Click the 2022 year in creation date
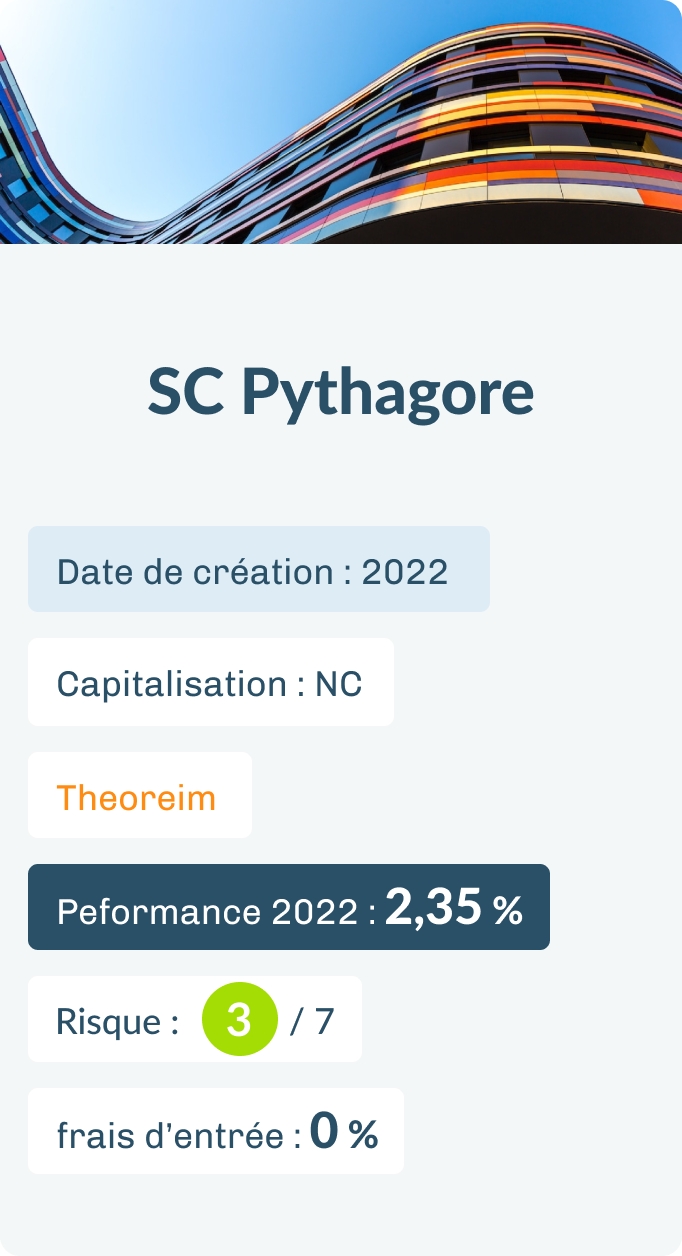 click(x=404, y=572)
